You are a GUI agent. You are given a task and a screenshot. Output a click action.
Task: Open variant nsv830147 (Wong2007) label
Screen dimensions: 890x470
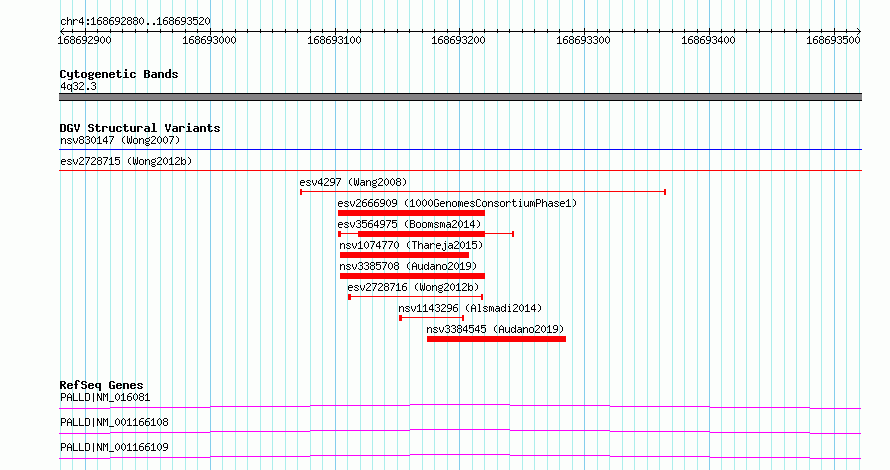tap(120, 140)
